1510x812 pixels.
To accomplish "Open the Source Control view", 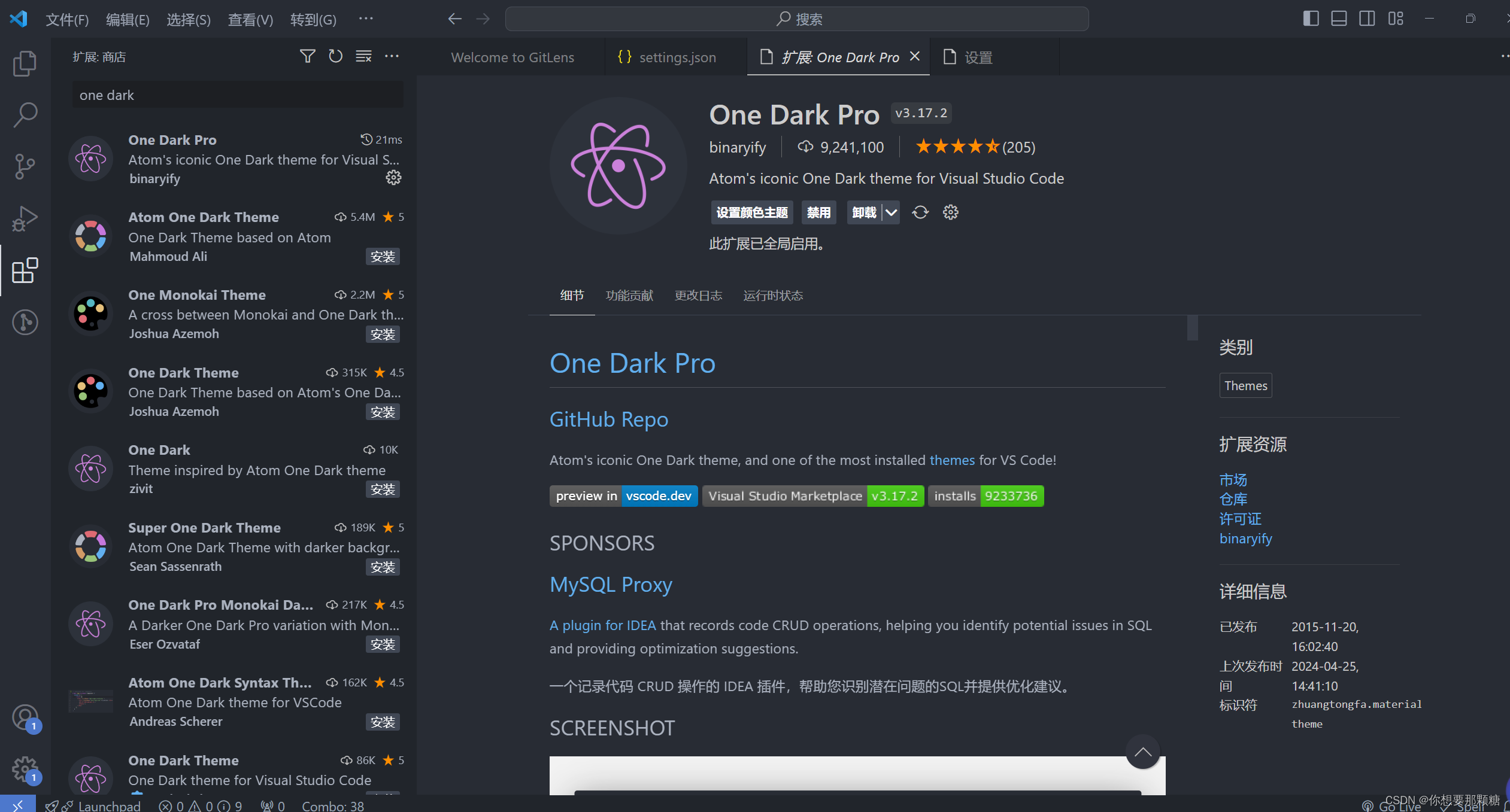I will 25,166.
